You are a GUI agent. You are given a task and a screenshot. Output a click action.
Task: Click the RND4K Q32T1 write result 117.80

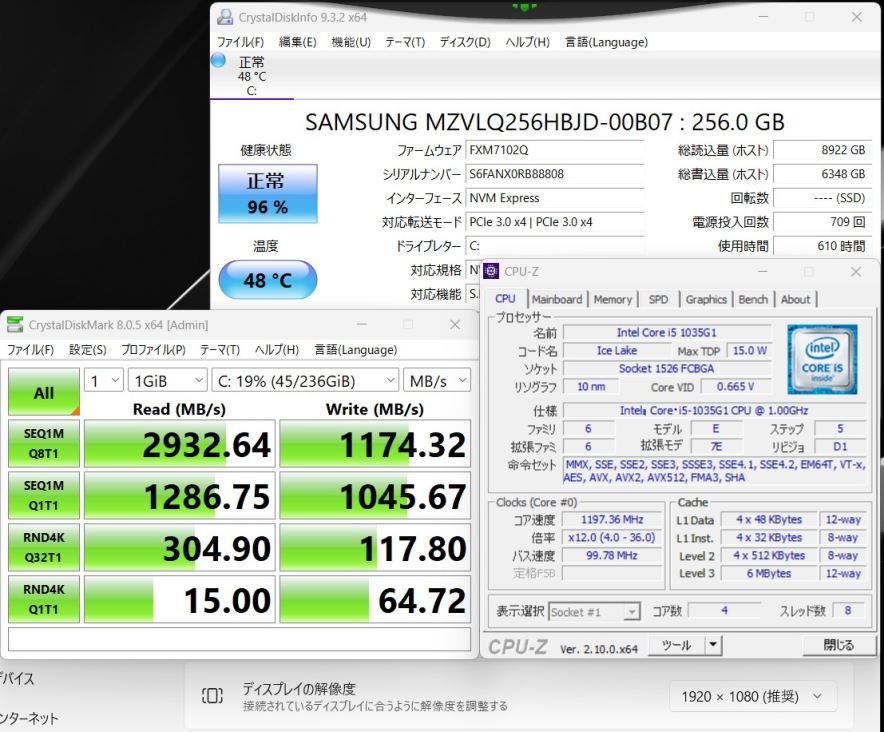tap(375, 548)
